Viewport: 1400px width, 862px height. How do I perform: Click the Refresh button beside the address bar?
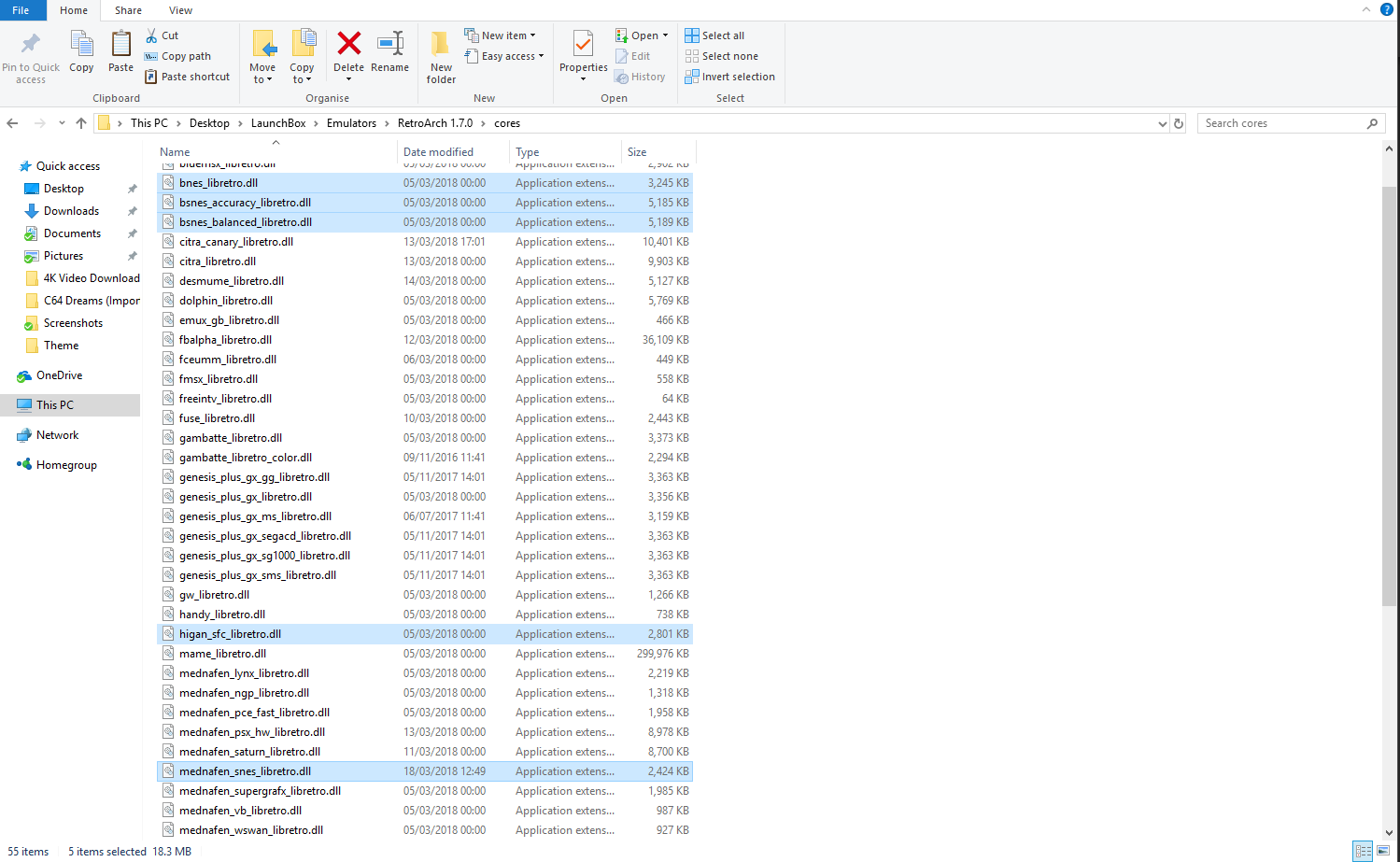pyautogui.click(x=1179, y=123)
